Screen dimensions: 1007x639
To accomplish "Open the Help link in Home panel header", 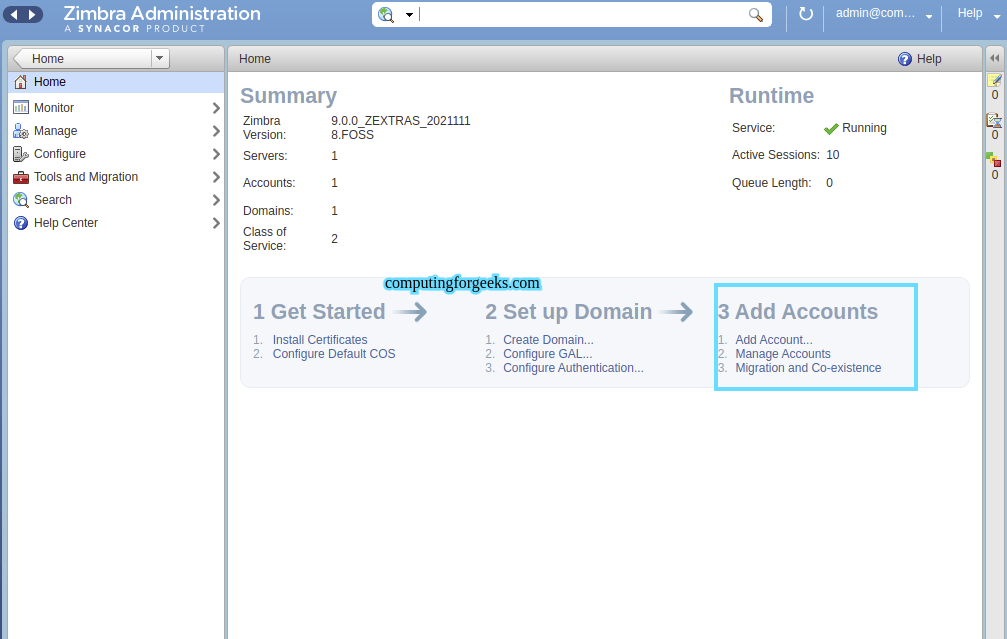I will (x=929, y=59).
